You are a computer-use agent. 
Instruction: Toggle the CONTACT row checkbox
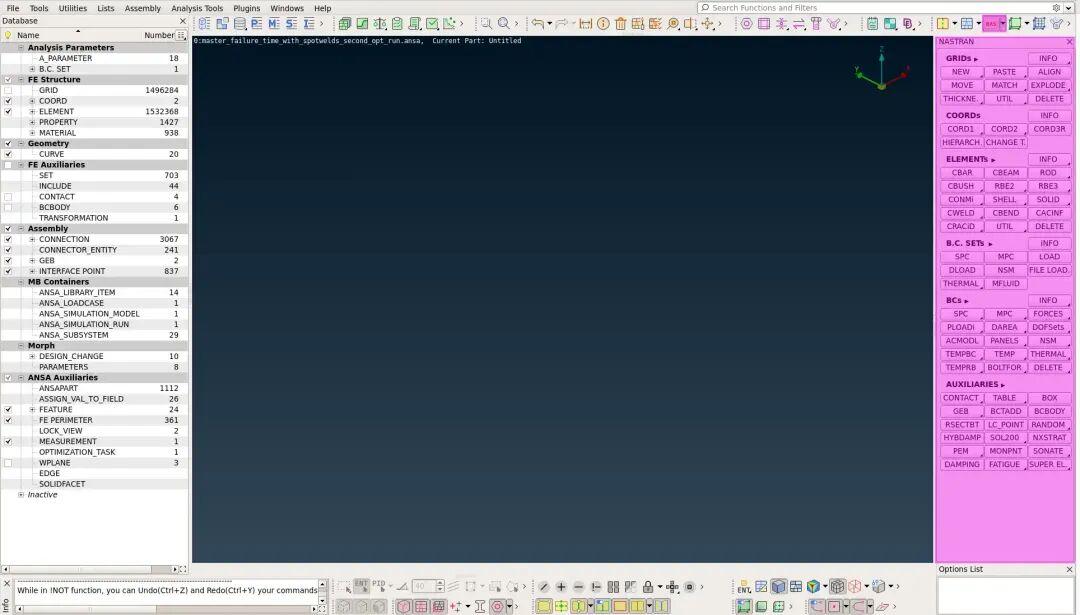(8, 197)
